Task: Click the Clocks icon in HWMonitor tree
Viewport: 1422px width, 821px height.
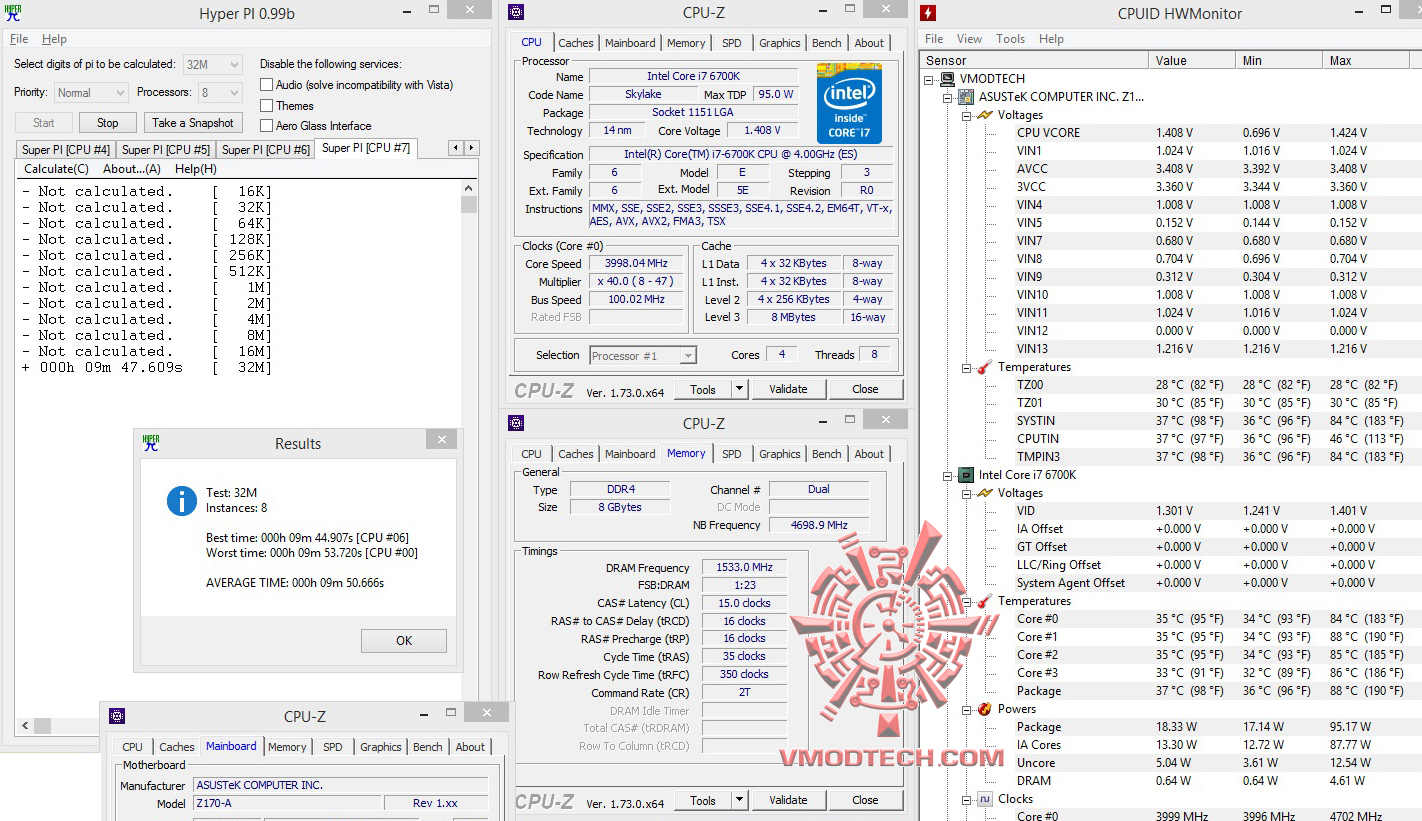Action: [984, 799]
